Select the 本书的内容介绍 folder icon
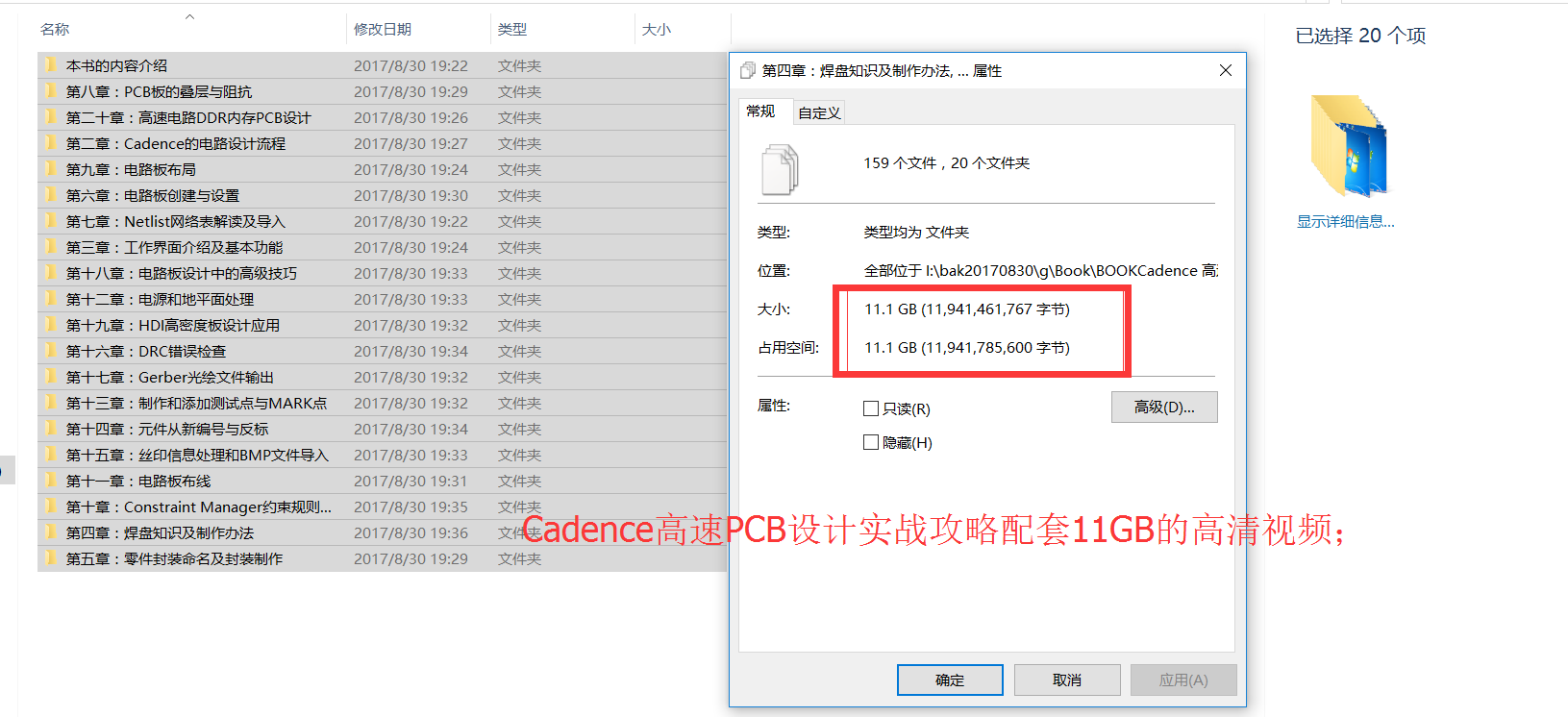The image size is (1568, 717). [50, 65]
